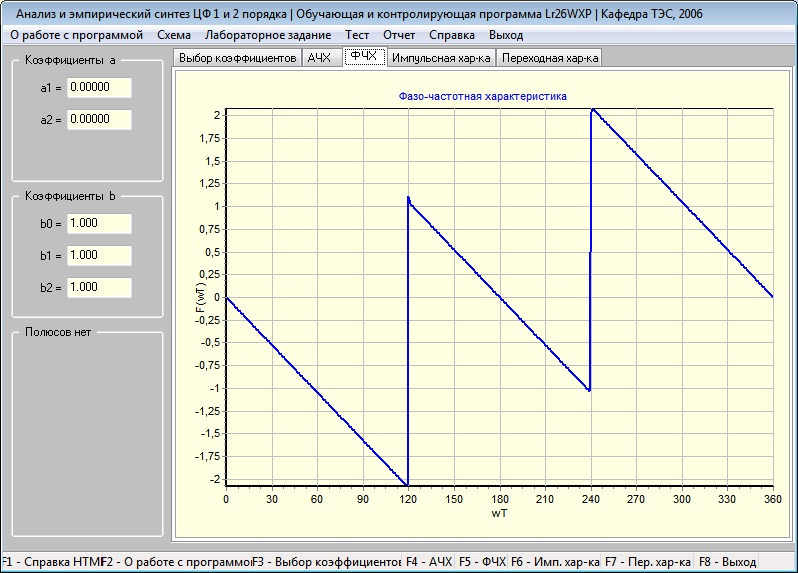Click the a2 coefficient input field
The width and height of the screenshot is (798, 573).
99,120
